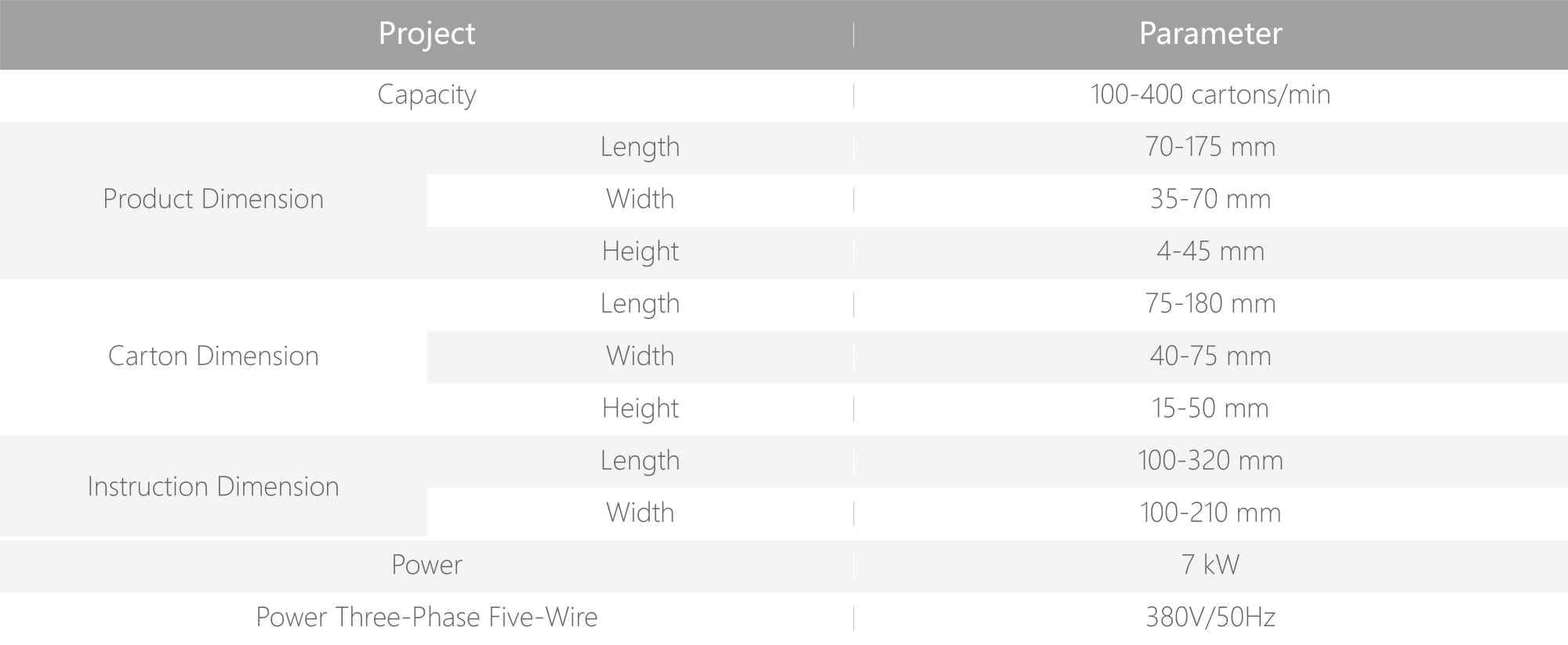Click the Project column header
The width and height of the screenshot is (1568, 645).
pos(426,34)
